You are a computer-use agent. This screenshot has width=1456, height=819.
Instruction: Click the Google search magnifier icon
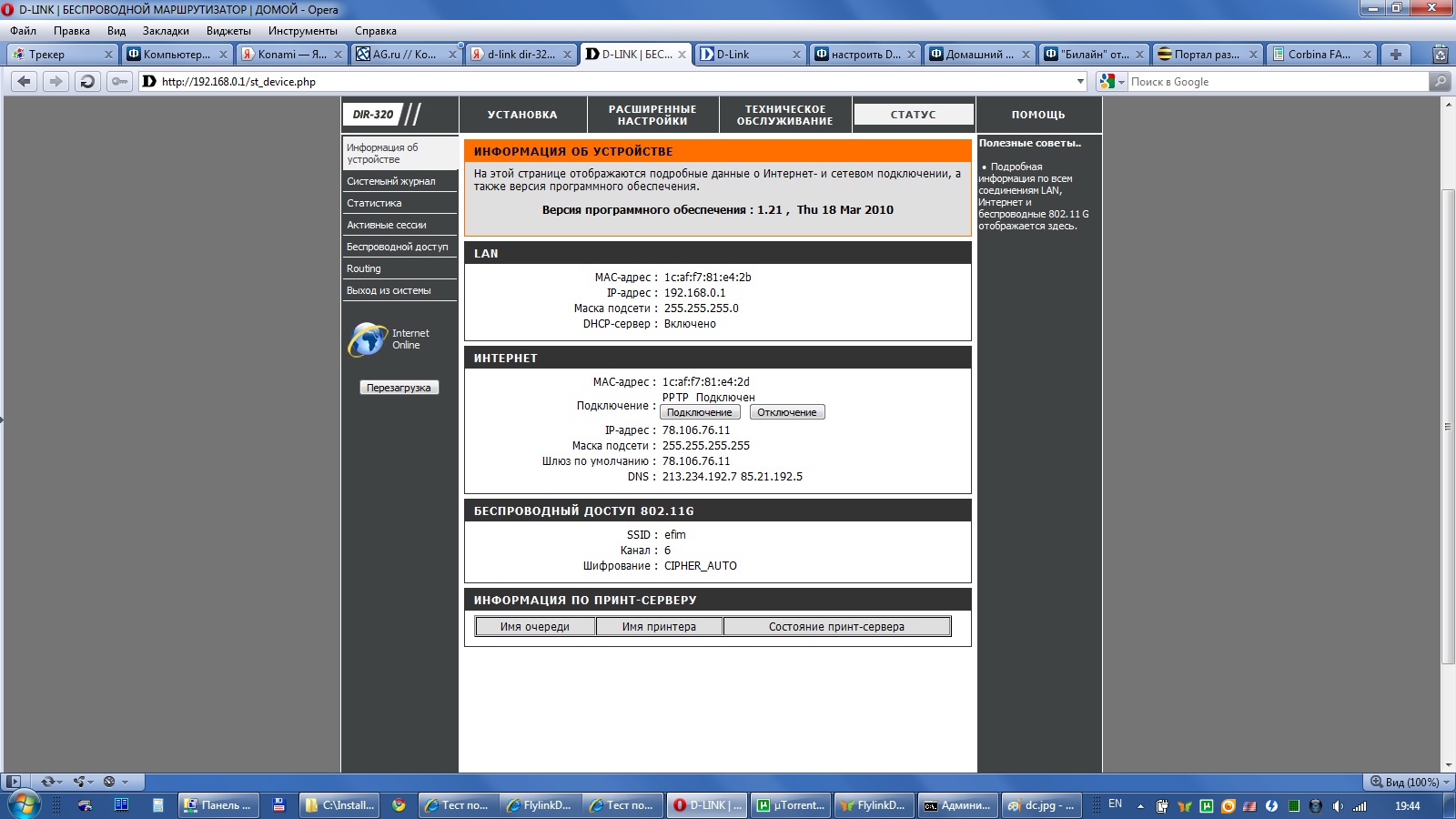coord(1440,82)
